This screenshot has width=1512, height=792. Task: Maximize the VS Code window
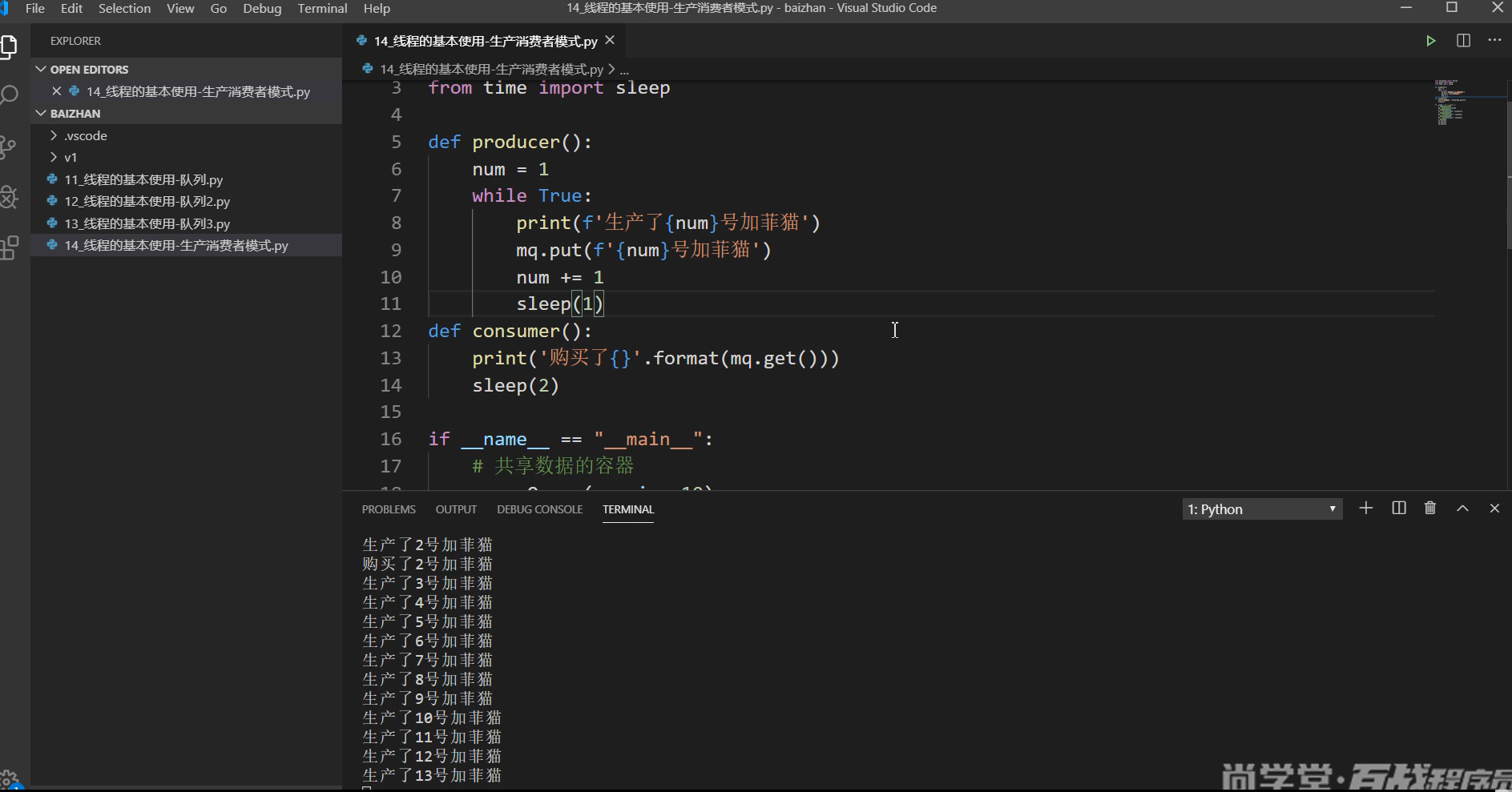click(x=1451, y=8)
